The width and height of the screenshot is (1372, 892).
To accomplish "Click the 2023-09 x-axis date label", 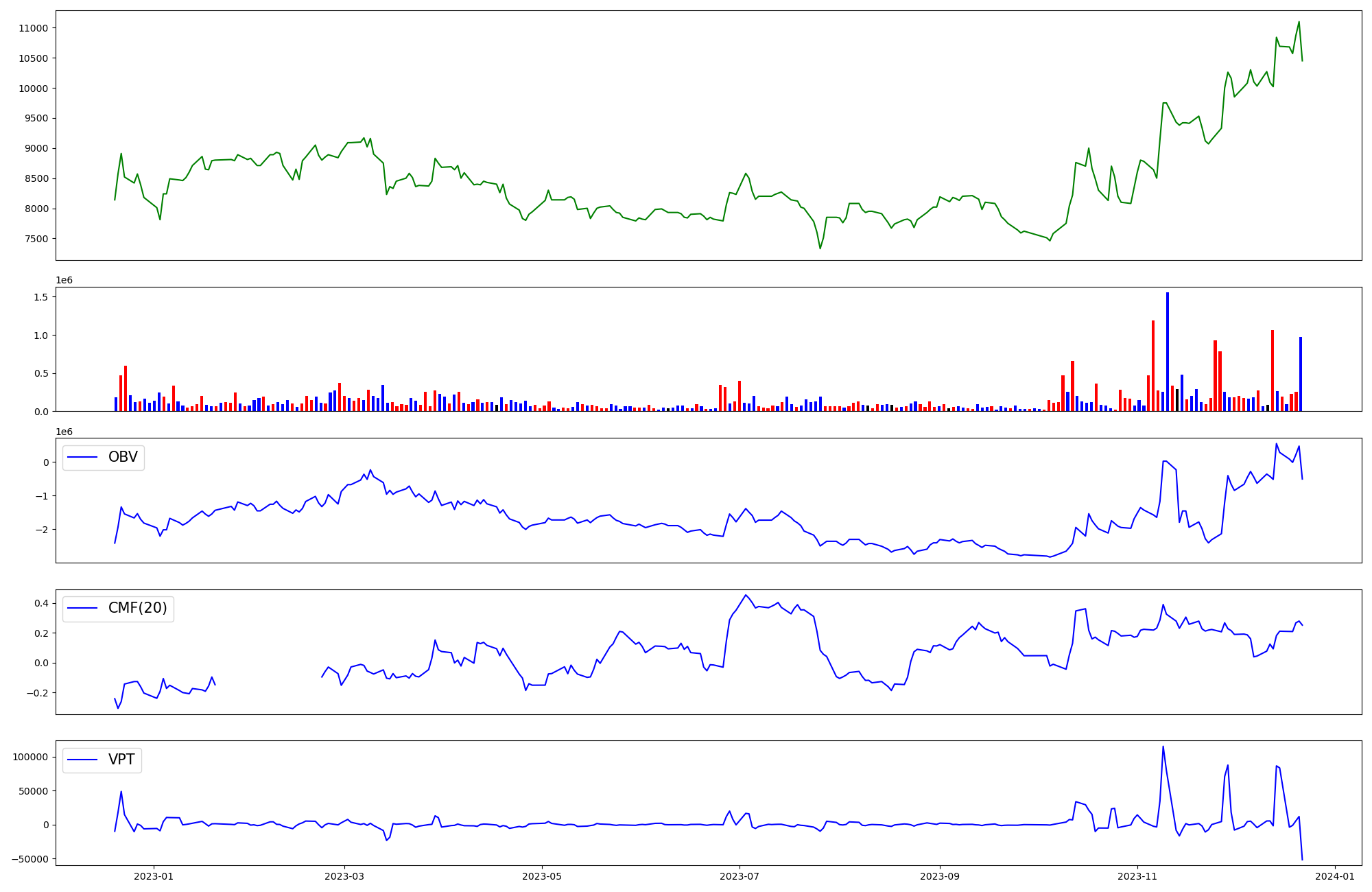I will [x=939, y=876].
